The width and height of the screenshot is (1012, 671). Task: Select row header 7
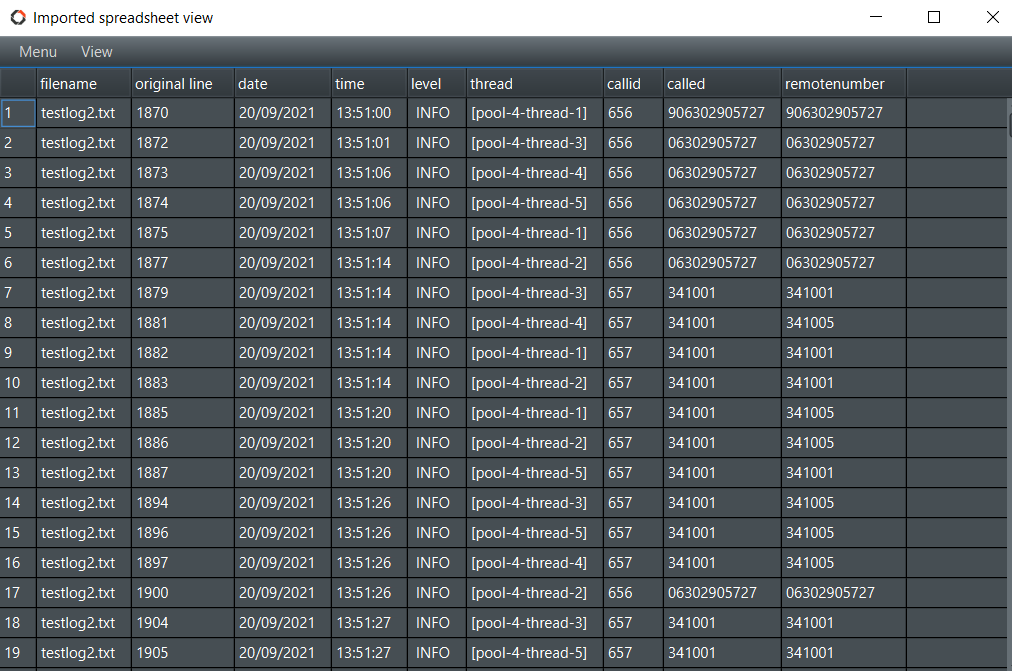[18, 293]
